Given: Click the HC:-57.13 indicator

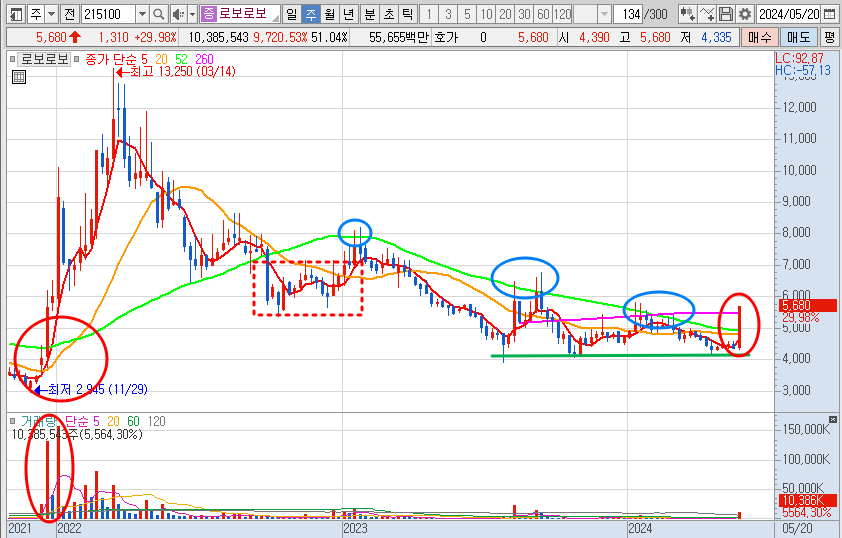Looking at the screenshot, I should pos(803,70).
